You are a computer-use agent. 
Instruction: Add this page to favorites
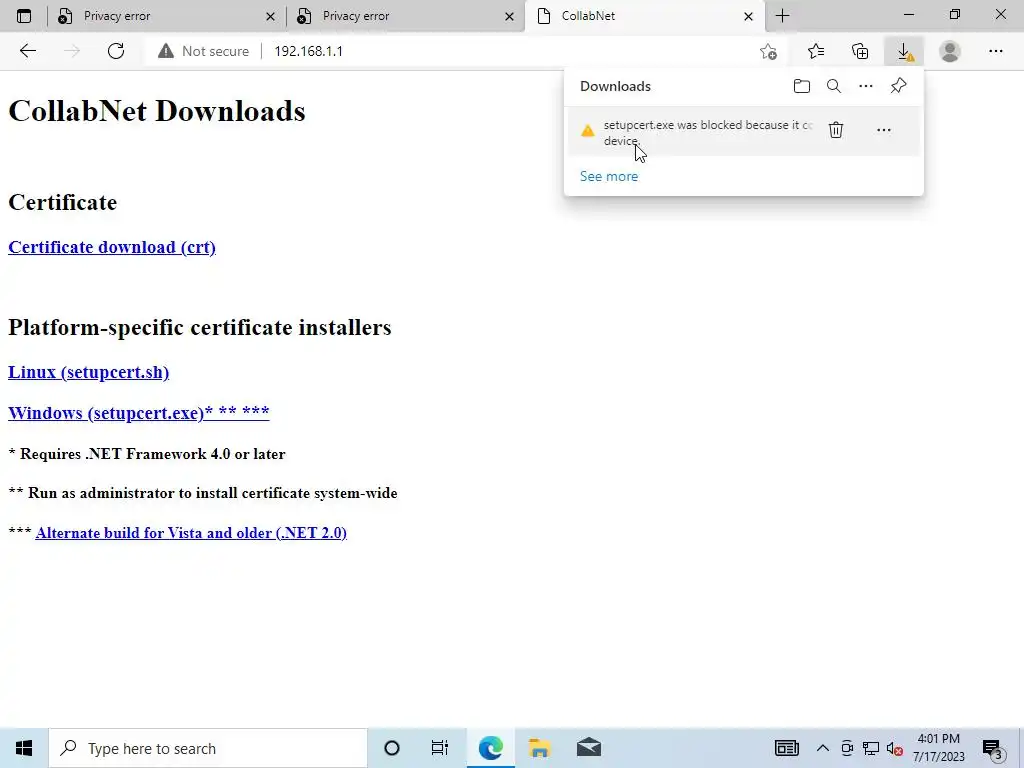769,51
